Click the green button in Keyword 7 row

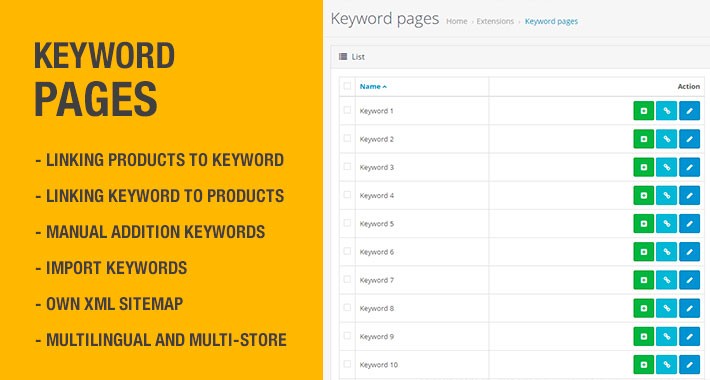(x=643, y=280)
